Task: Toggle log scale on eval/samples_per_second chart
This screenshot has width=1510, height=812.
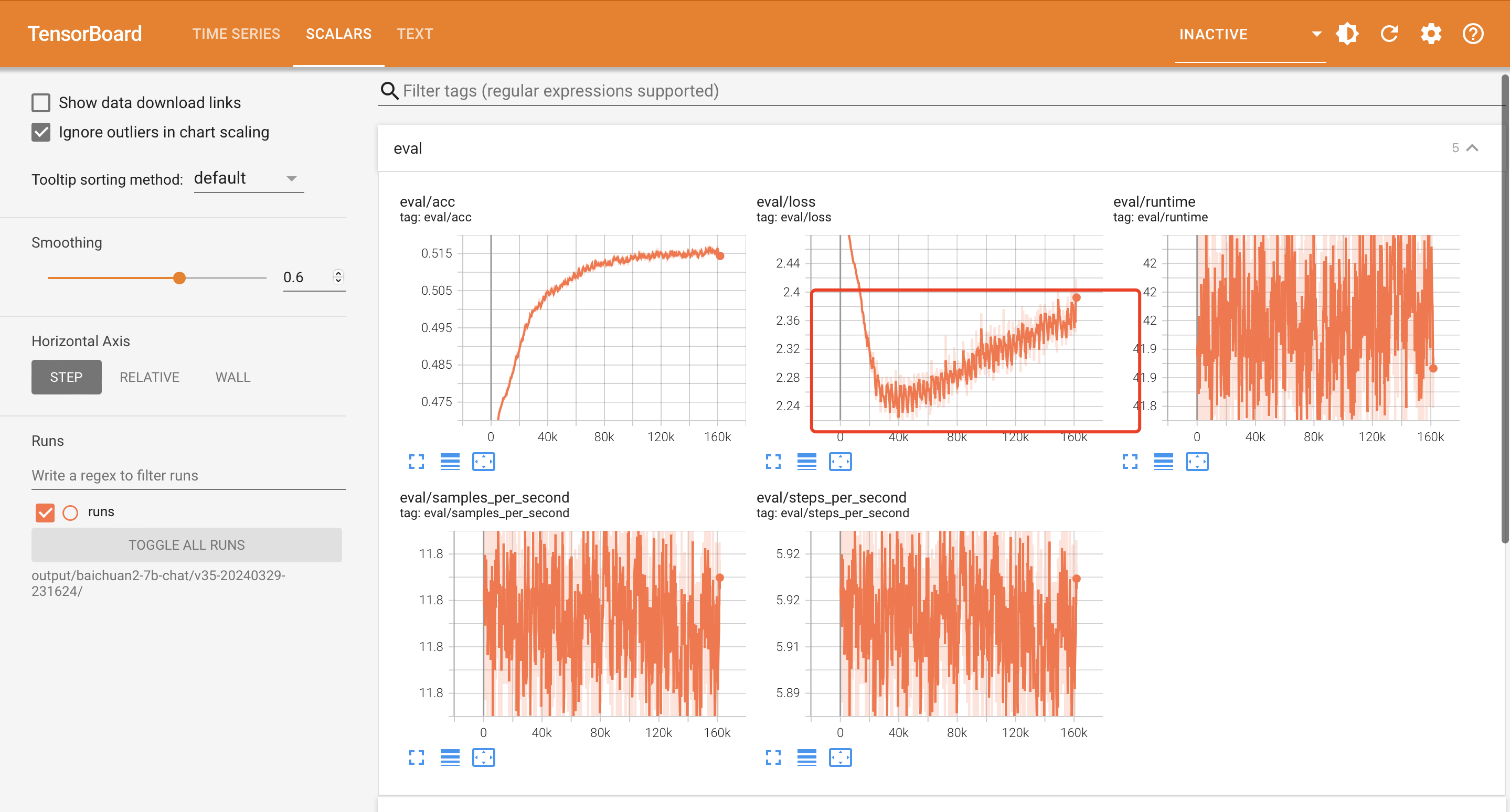Action: pos(450,757)
